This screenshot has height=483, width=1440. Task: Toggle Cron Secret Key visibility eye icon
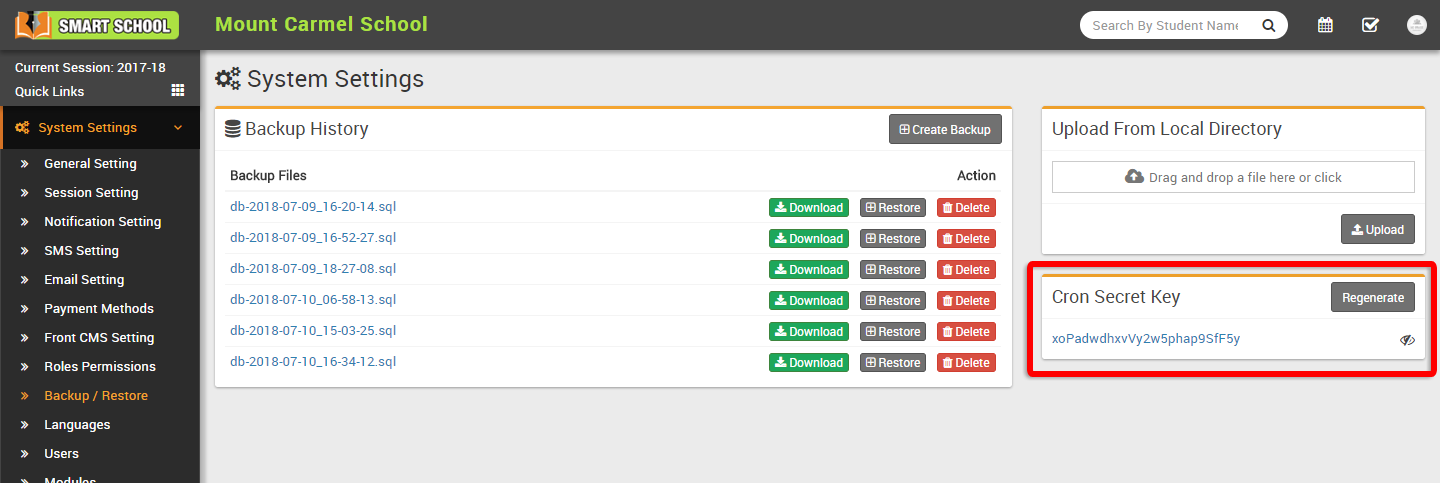tap(1407, 340)
